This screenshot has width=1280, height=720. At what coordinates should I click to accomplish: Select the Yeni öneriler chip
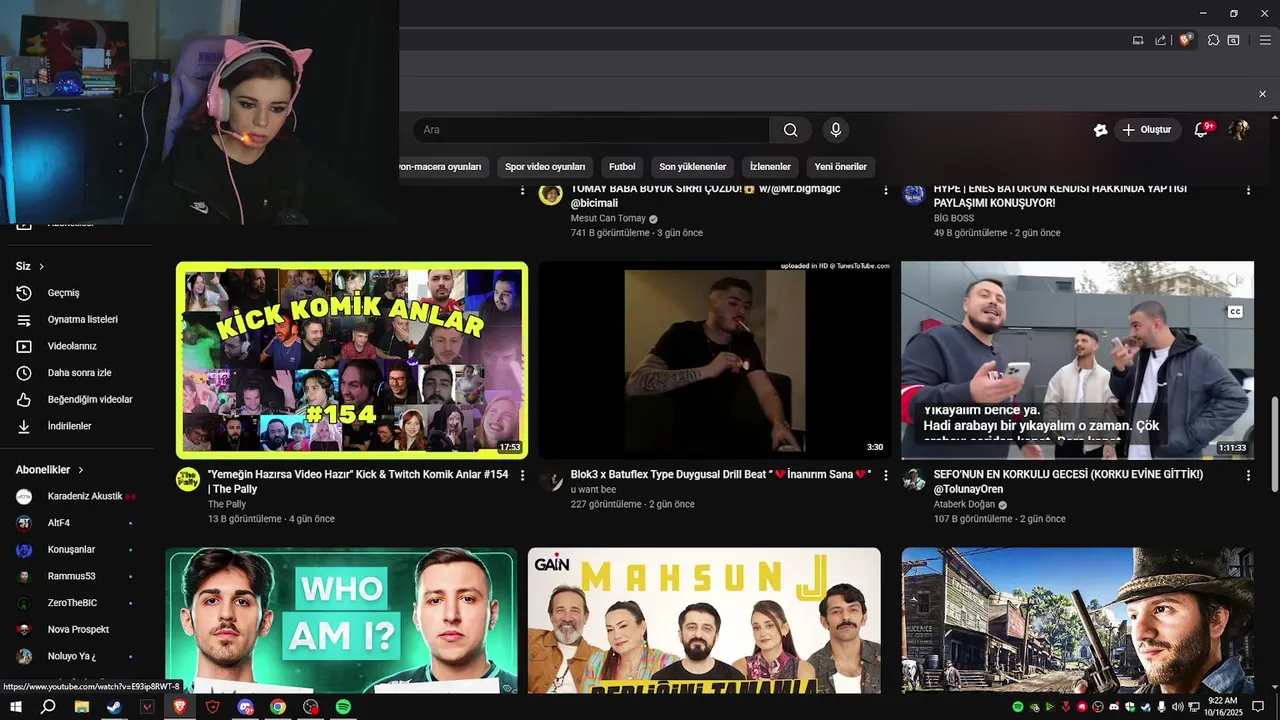840,167
